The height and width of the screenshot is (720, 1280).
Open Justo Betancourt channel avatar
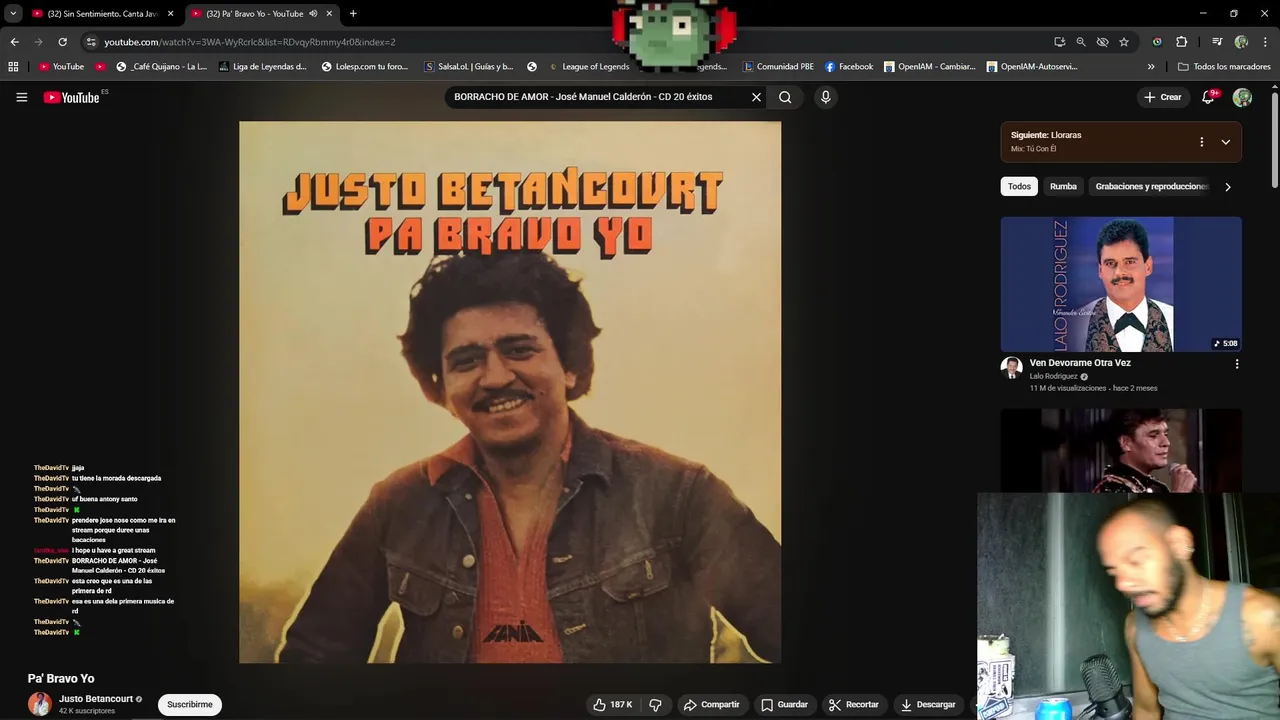point(40,704)
